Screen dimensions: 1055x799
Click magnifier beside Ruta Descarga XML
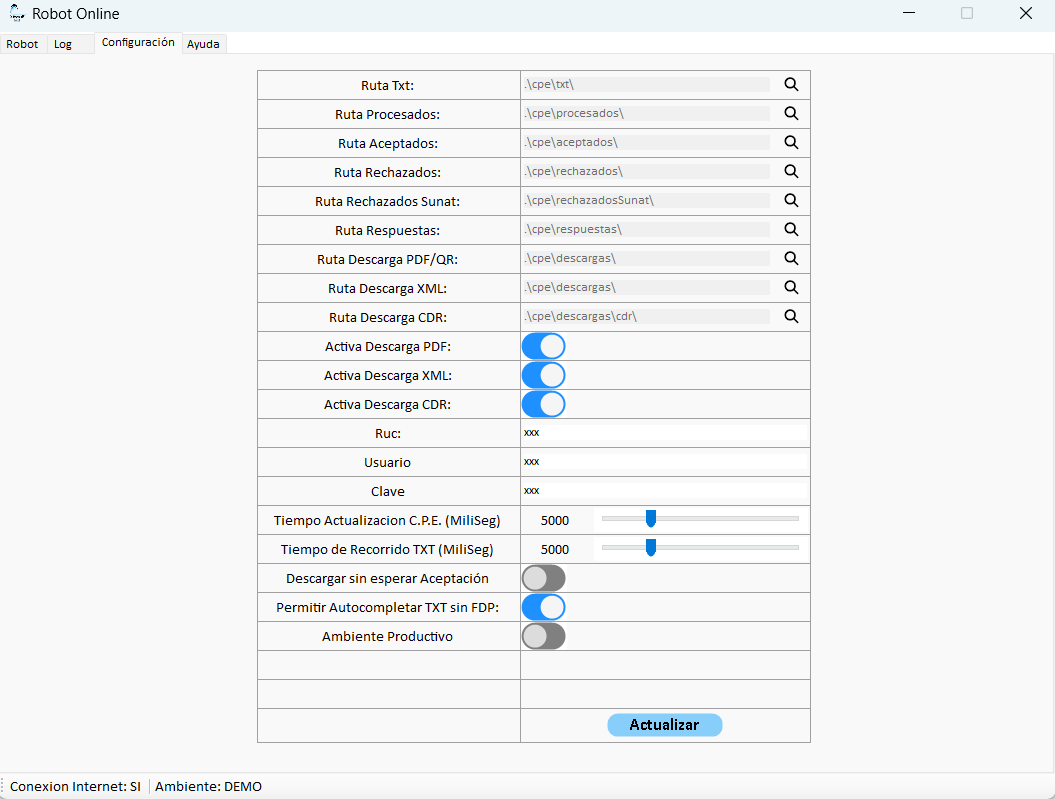pos(791,287)
